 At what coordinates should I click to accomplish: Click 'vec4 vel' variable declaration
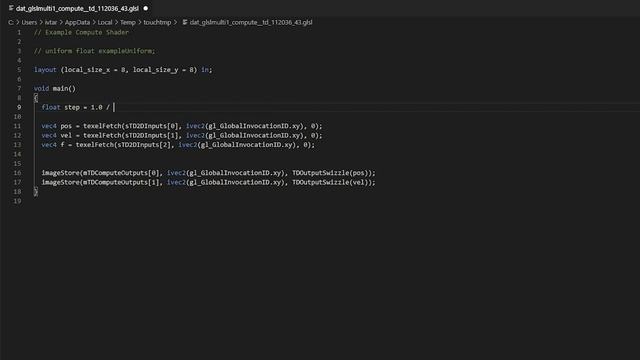coord(56,136)
